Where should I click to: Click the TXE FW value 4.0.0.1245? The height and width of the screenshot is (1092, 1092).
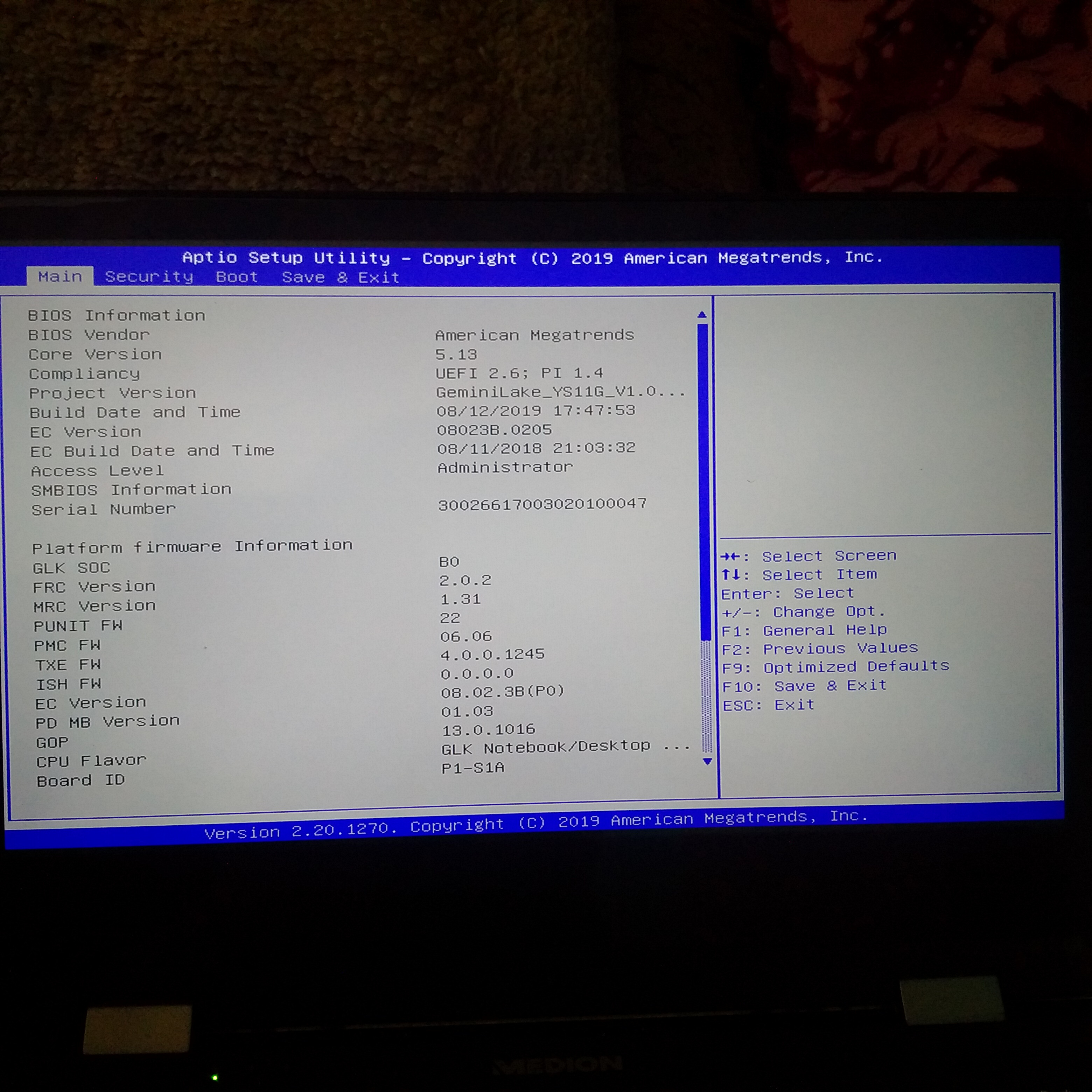(x=492, y=654)
